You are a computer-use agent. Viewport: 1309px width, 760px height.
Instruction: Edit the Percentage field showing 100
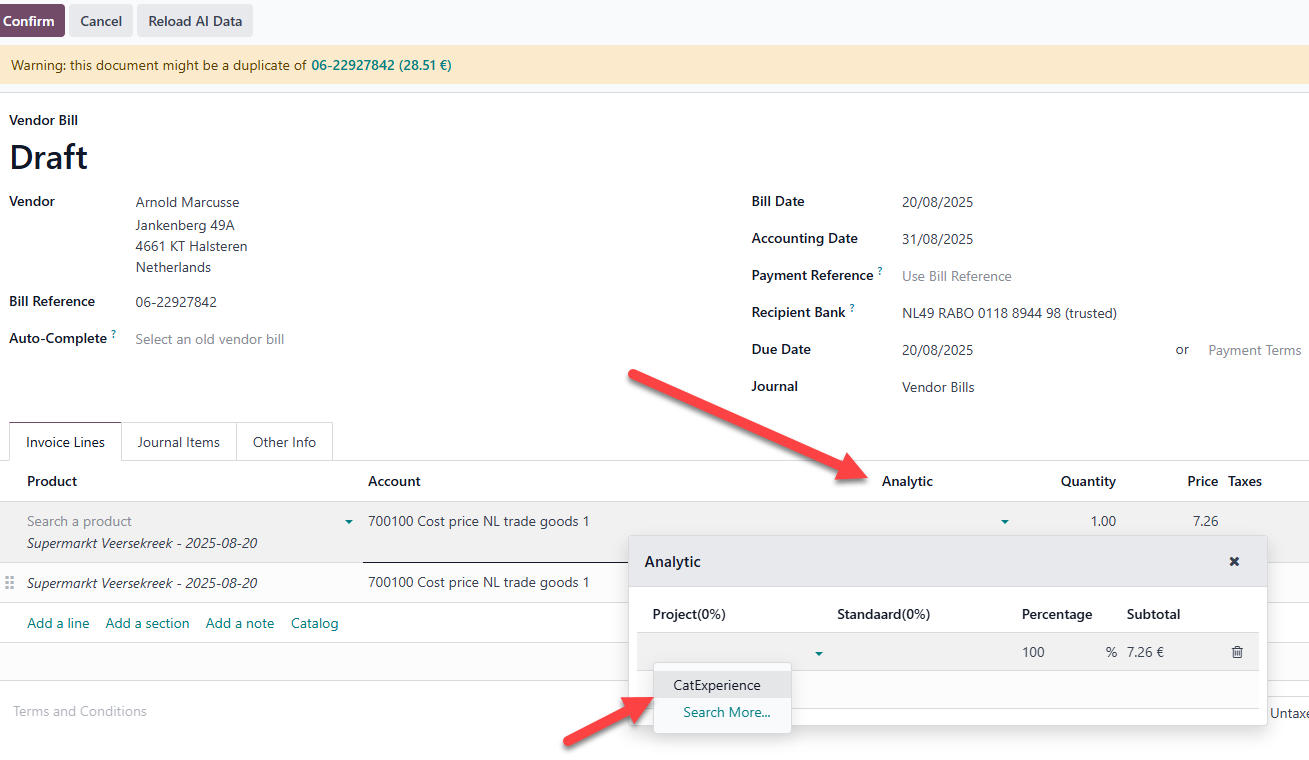click(x=1050, y=652)
